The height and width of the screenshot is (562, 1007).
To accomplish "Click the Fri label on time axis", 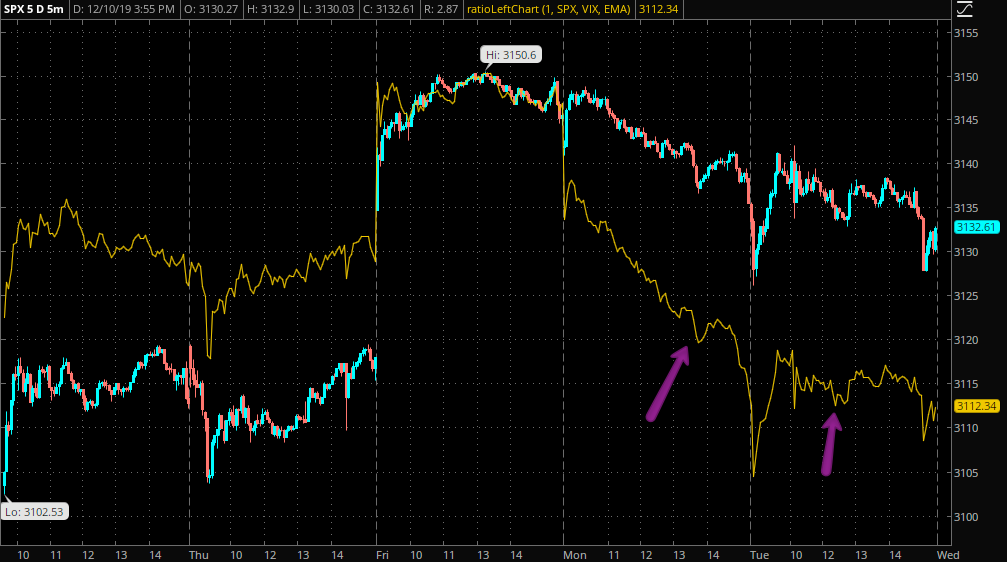I will [382, 555].
